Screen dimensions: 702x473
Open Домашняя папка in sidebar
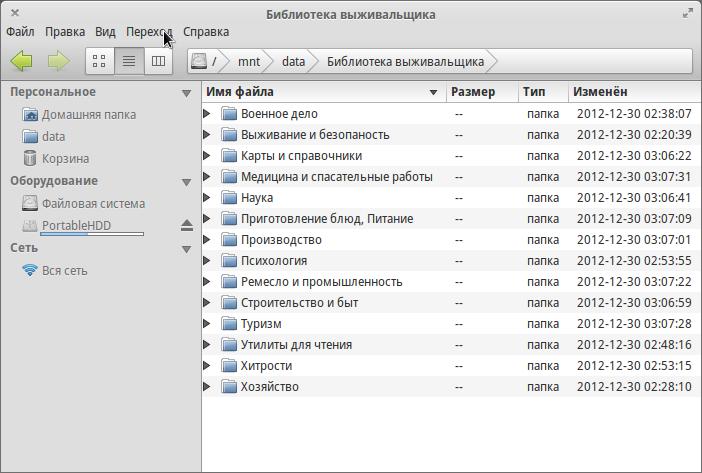88,114
